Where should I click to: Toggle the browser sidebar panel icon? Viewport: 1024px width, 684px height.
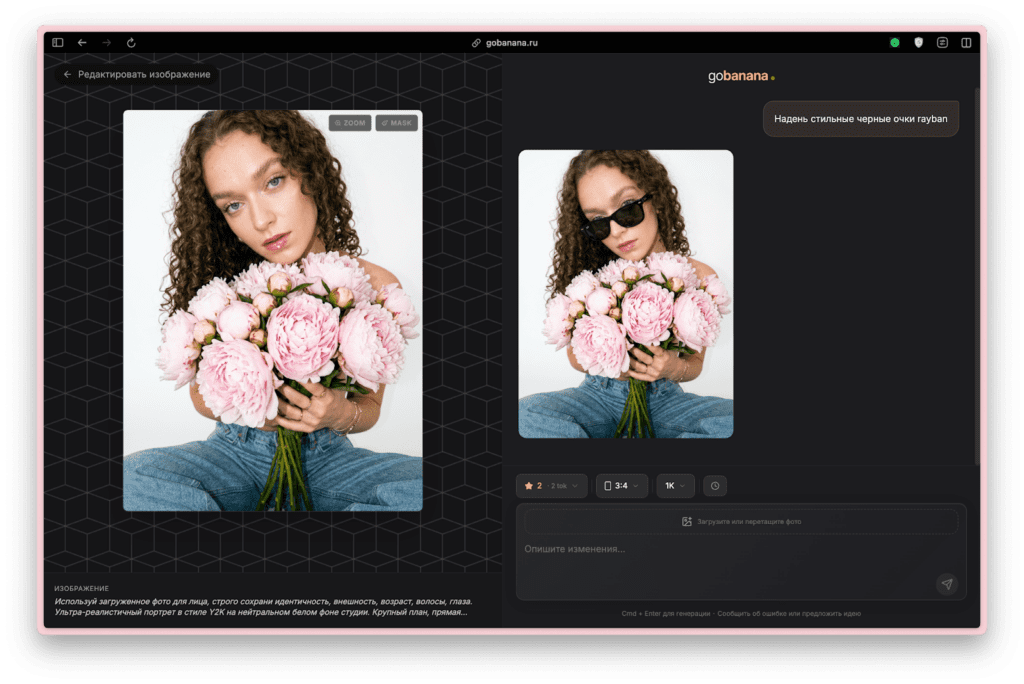pos(58,43)
